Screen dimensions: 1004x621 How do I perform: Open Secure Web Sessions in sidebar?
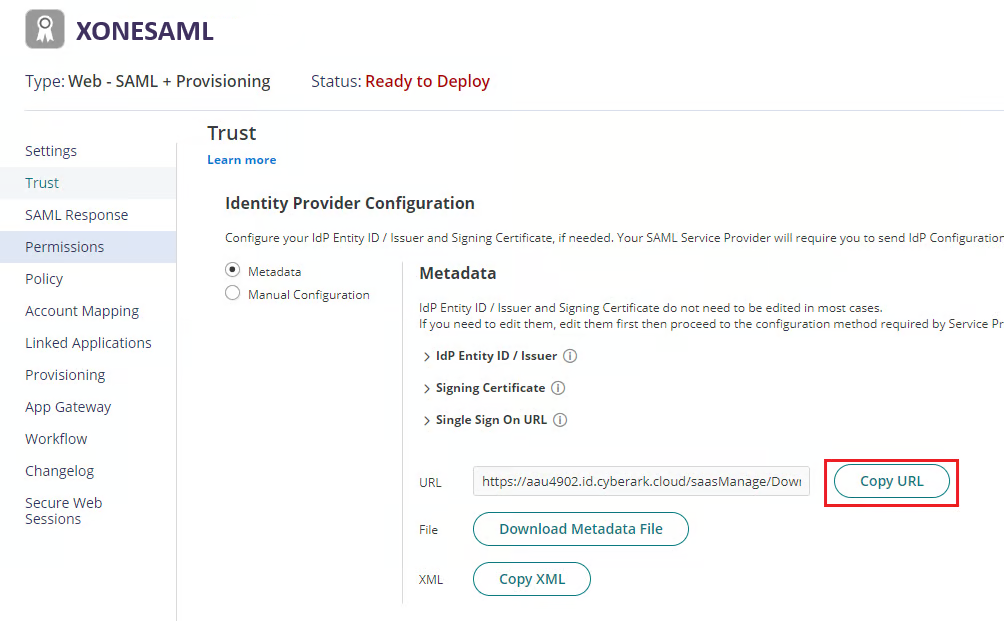coord(64,511)
